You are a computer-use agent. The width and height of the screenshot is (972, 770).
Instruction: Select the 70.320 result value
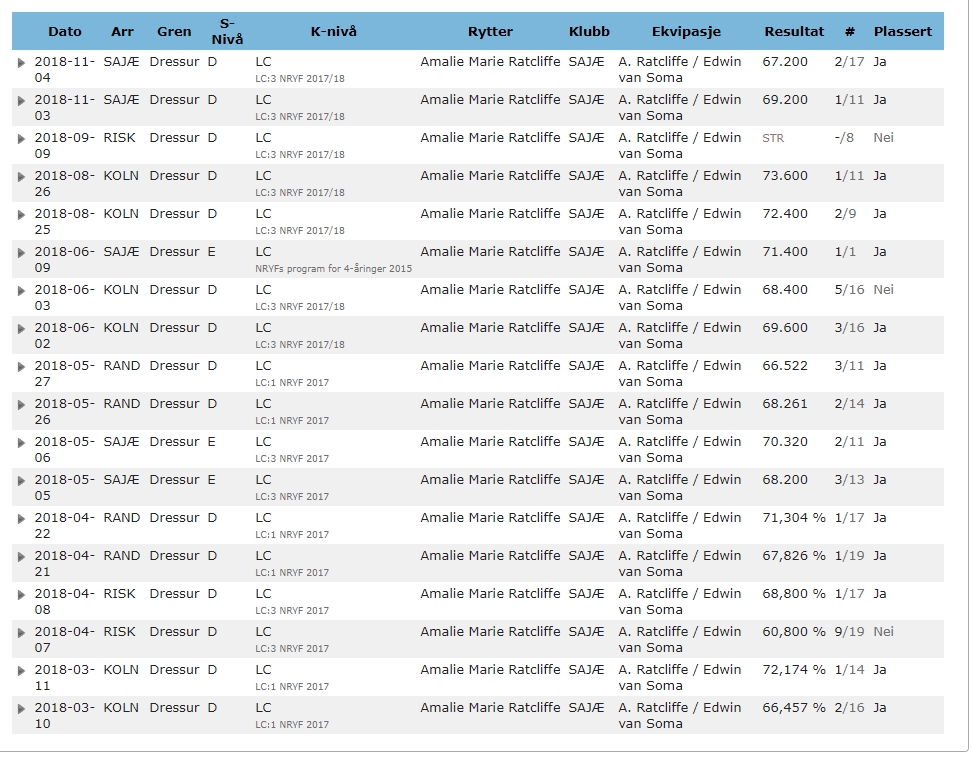785,441
